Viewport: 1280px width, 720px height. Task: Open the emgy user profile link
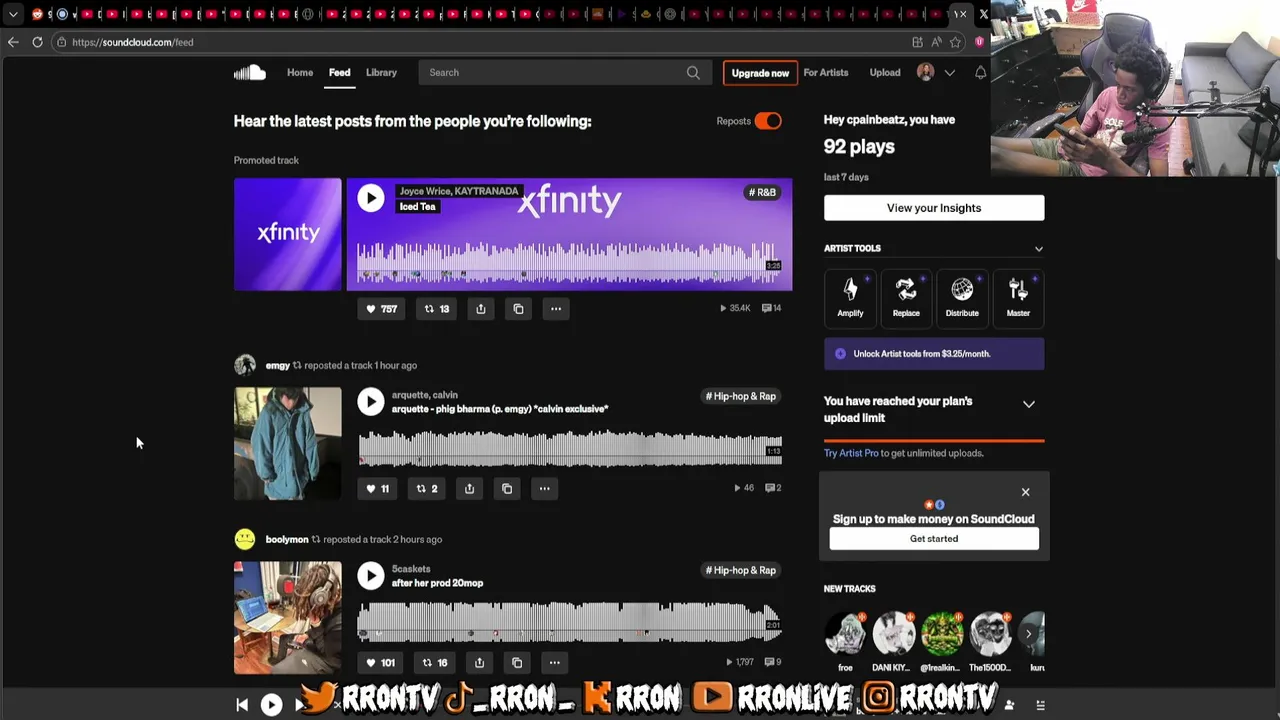tap(278, 365)
